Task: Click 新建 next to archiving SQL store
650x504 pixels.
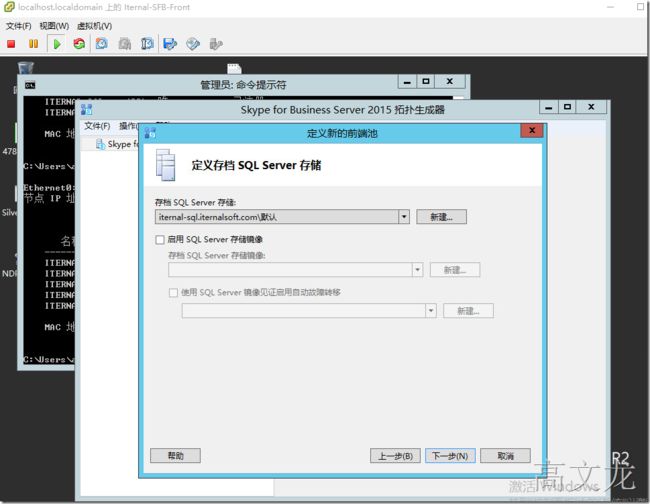Action: (441, 216)
